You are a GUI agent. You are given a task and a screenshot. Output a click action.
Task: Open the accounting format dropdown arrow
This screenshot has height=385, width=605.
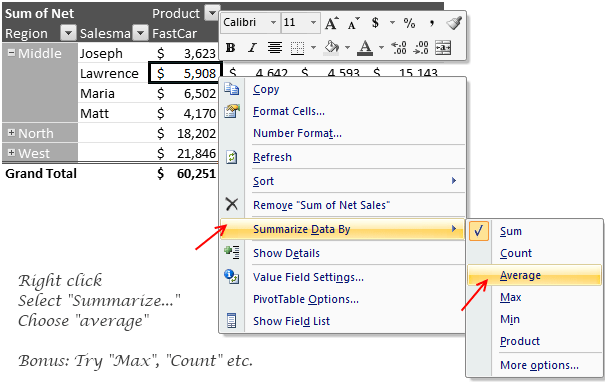(x=392, y=23)
